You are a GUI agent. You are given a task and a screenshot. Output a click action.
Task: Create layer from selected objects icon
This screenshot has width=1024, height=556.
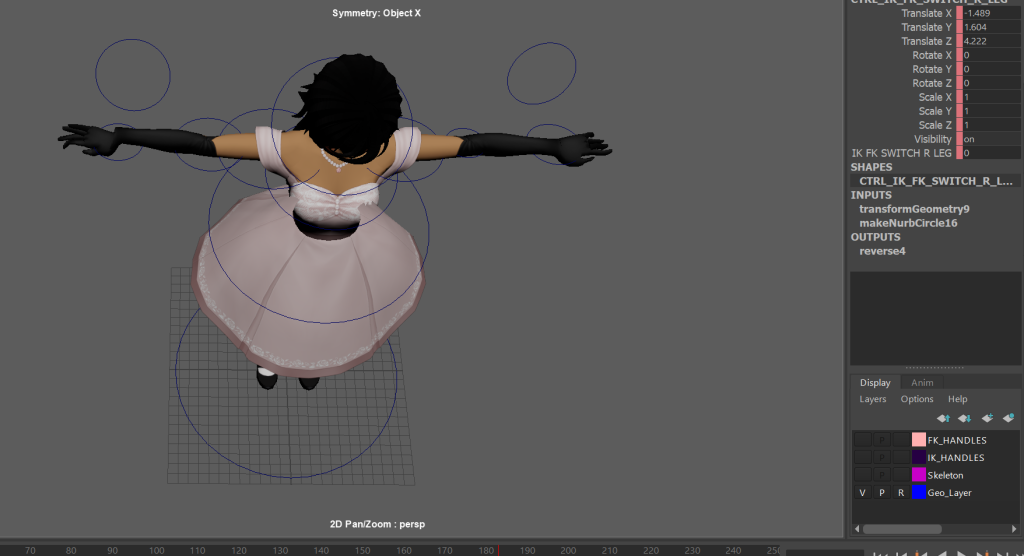coord(1009,418)
